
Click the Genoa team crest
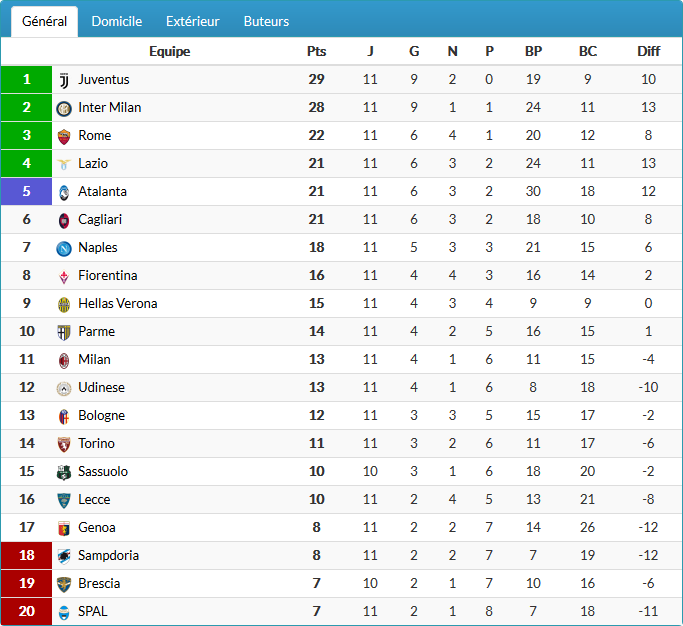(64, 528)
